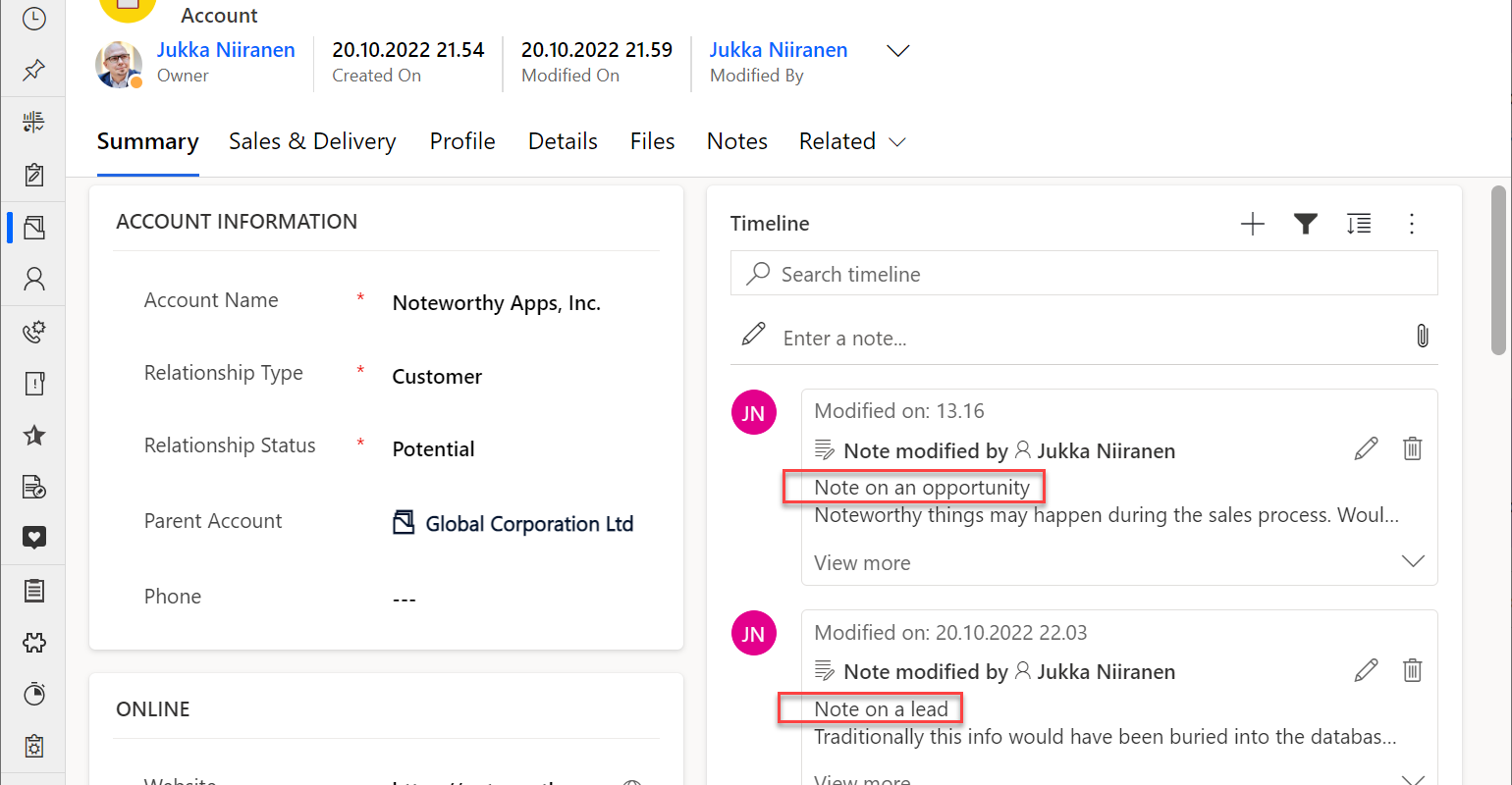Click the add timeline record plus icon

coord(1253,225)
